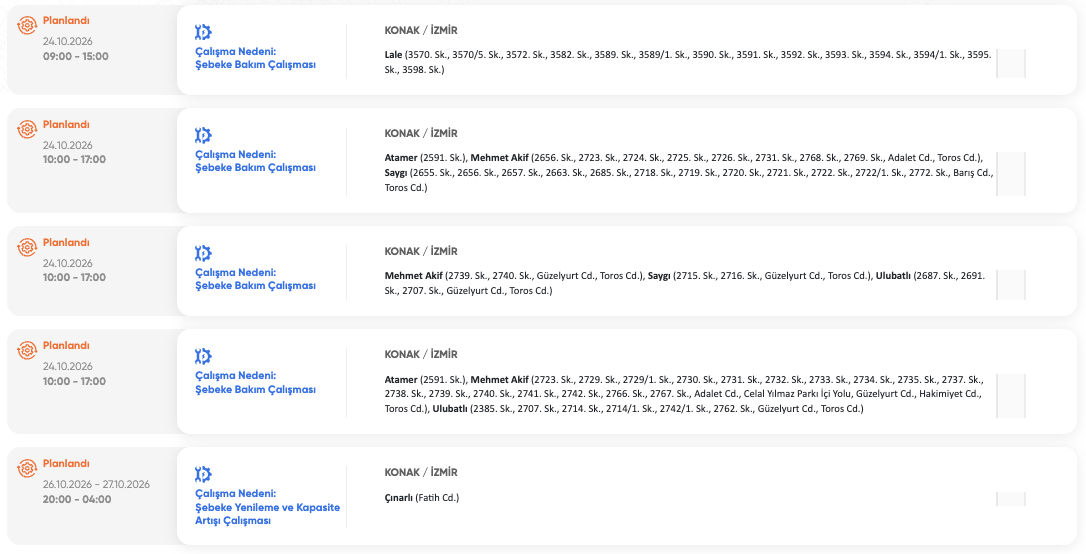The height and width of the screenshot is (554, 1086).
Task: Click the neighbourhood name 'Lale'
Action: point(393,54)
